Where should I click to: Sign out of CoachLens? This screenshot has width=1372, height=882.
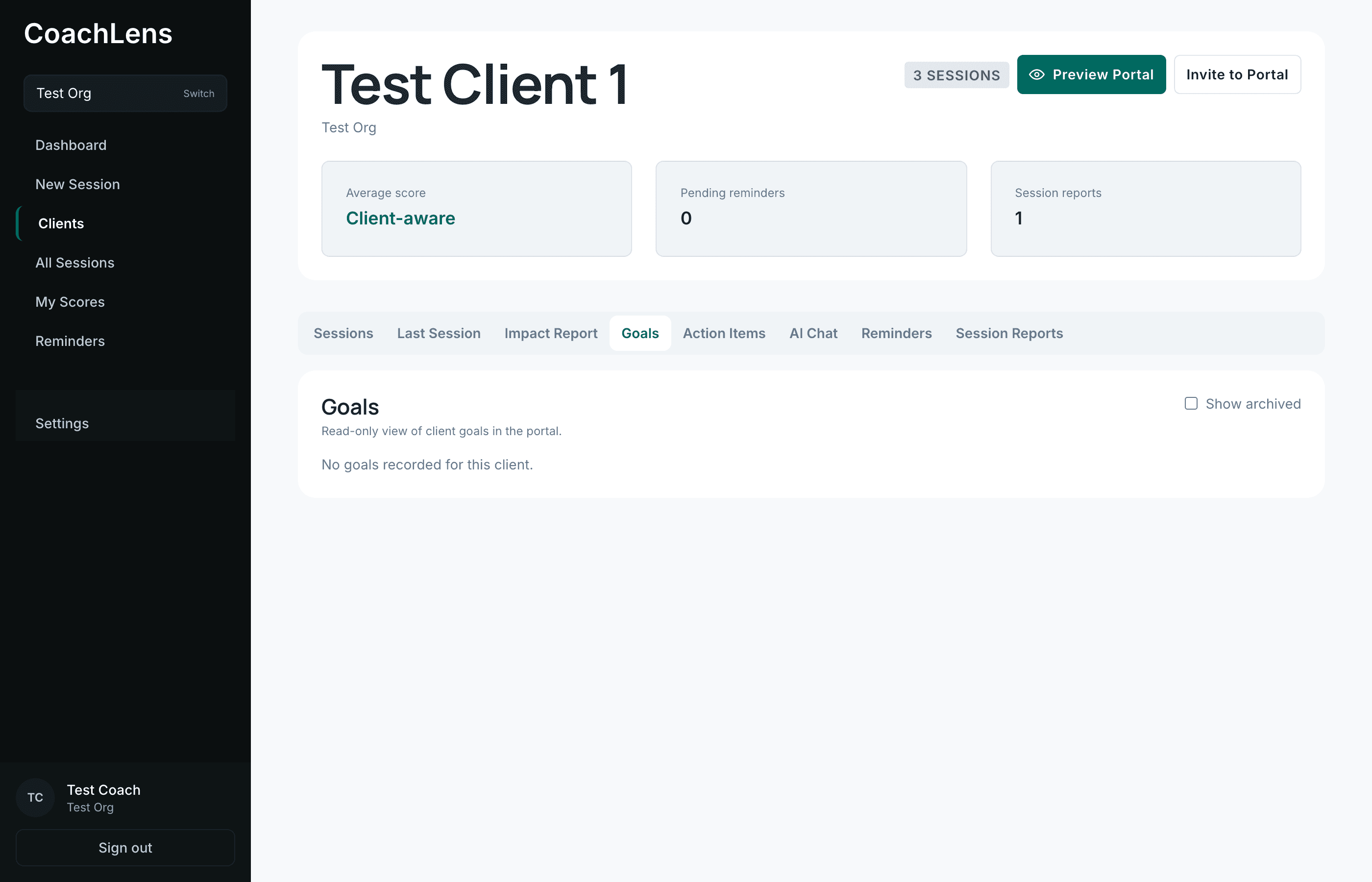pyautogui.click(x=125, y=848)
